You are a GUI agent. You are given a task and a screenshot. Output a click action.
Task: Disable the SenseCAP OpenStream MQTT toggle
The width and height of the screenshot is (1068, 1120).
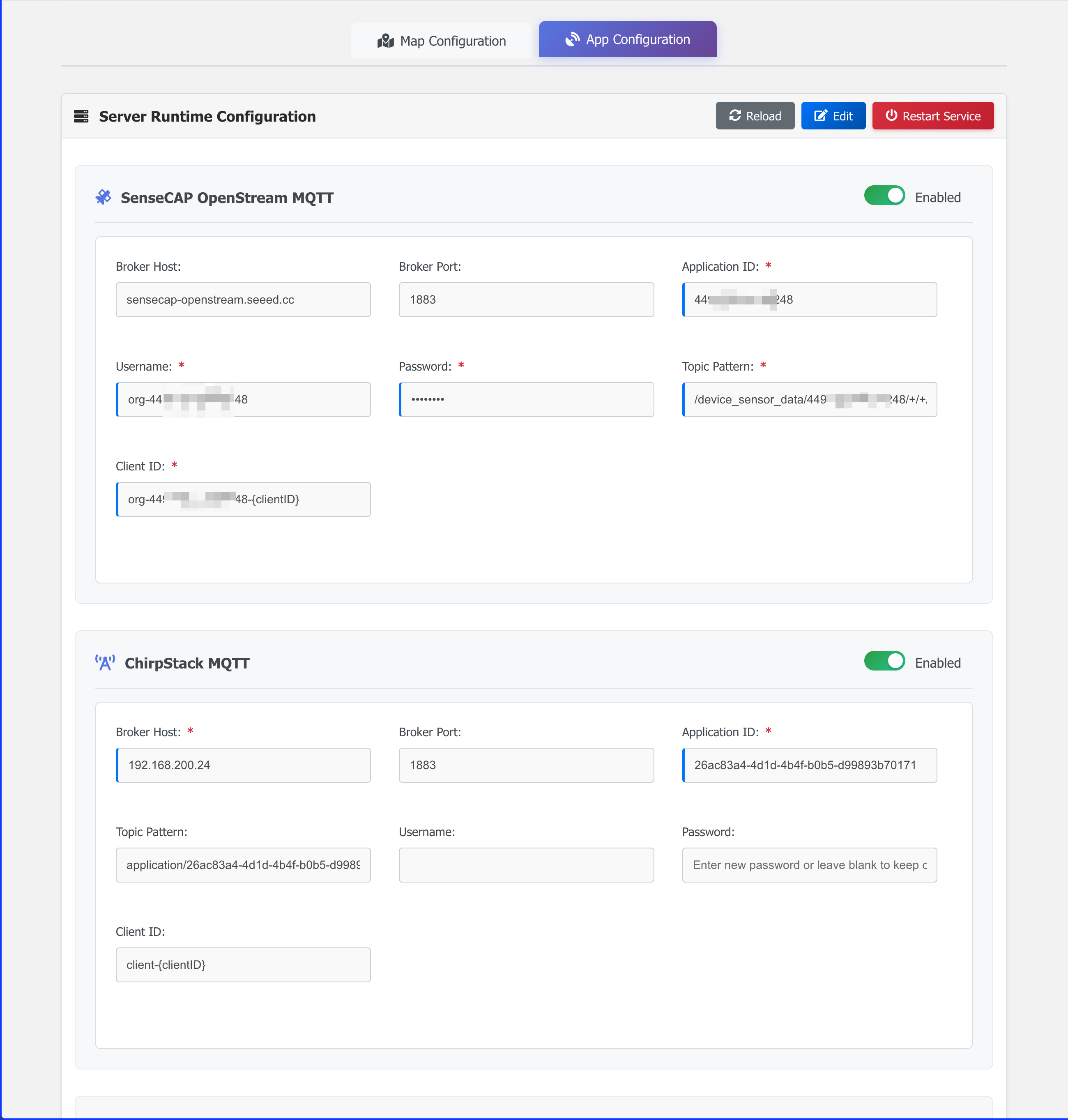[x=884, y=196]
